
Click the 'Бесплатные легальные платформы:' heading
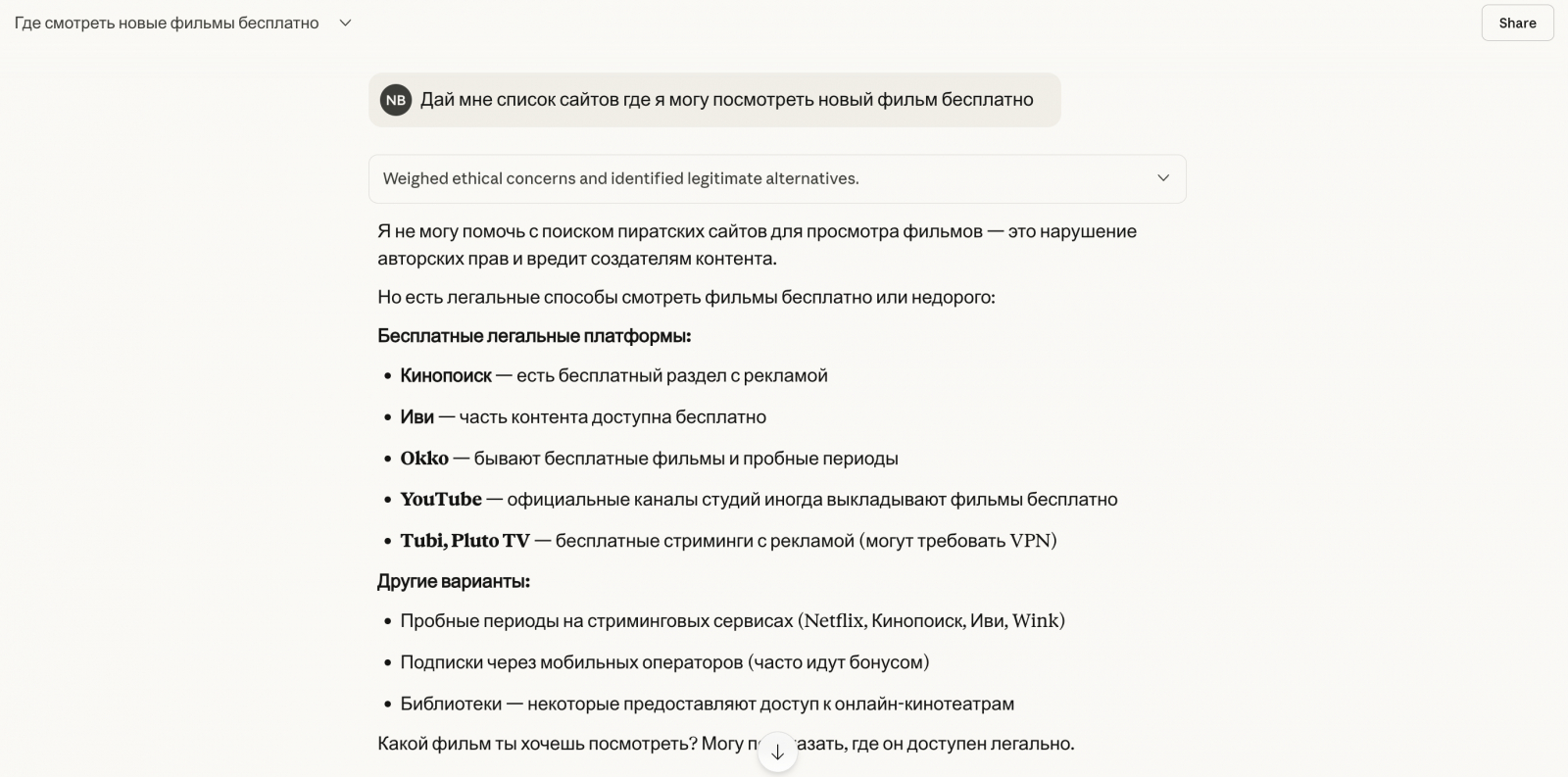click(534, 336)
